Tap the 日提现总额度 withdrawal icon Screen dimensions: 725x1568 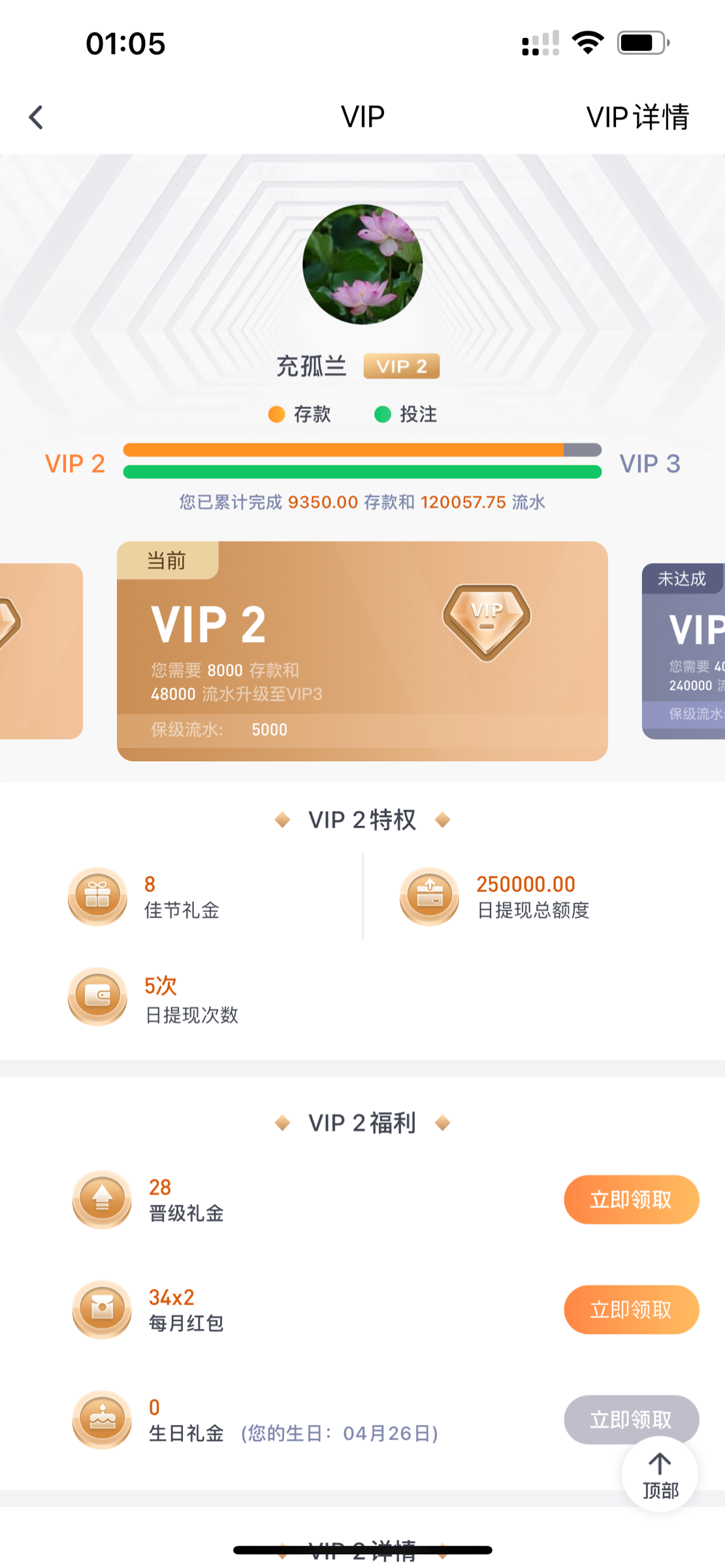pyautogui.click(x=429, y=896)
